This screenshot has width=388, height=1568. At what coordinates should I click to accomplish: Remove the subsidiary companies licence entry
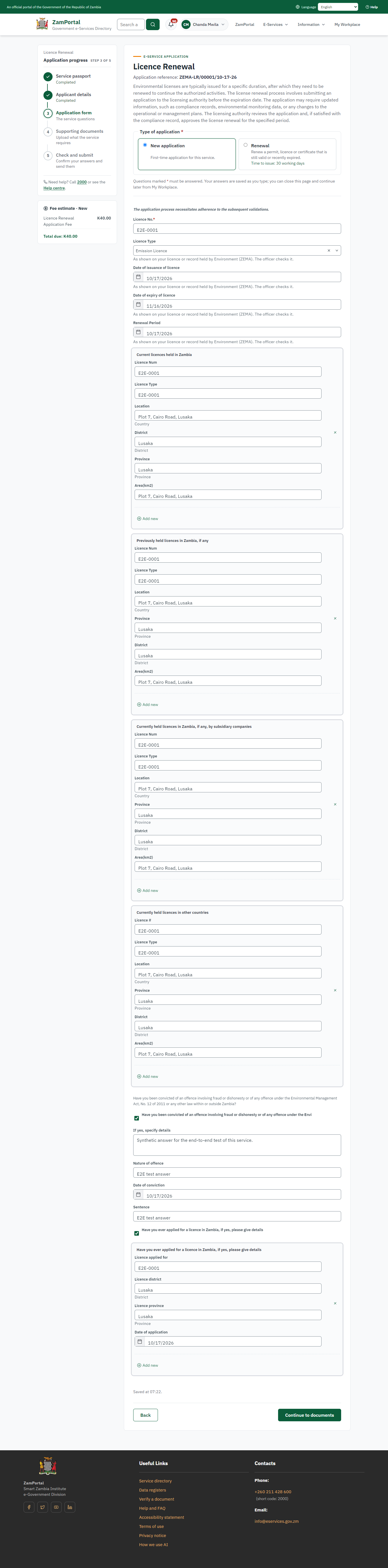pos(335,805)
